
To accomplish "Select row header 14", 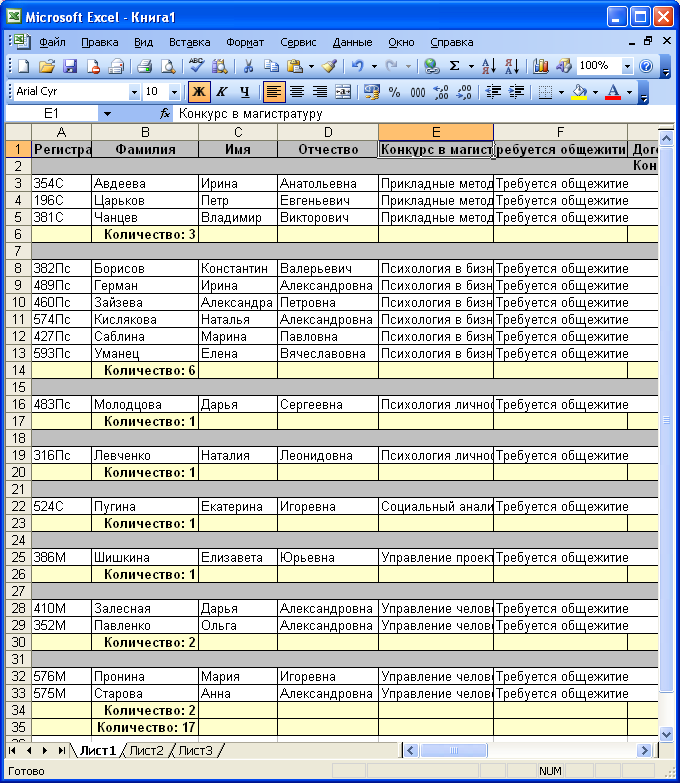I will tap(17, 370).
